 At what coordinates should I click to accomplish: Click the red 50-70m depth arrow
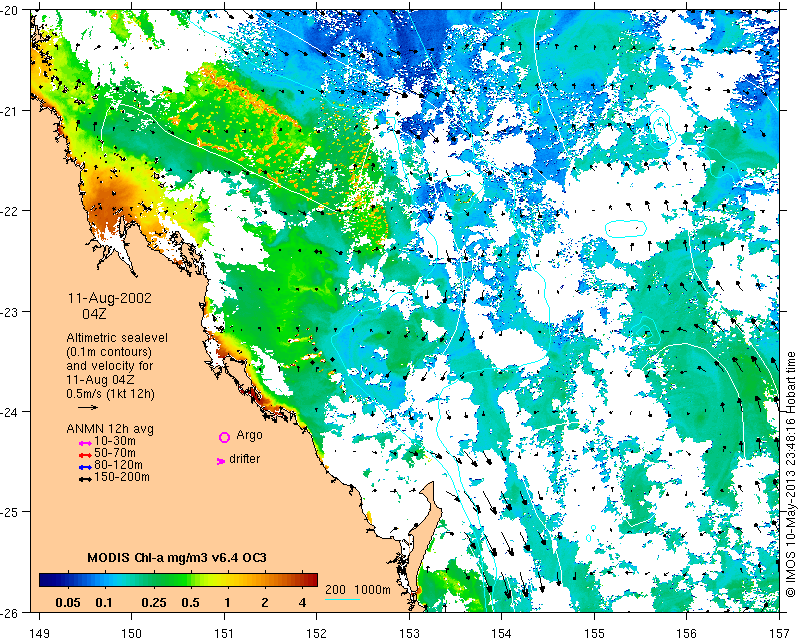pos(85,455)
